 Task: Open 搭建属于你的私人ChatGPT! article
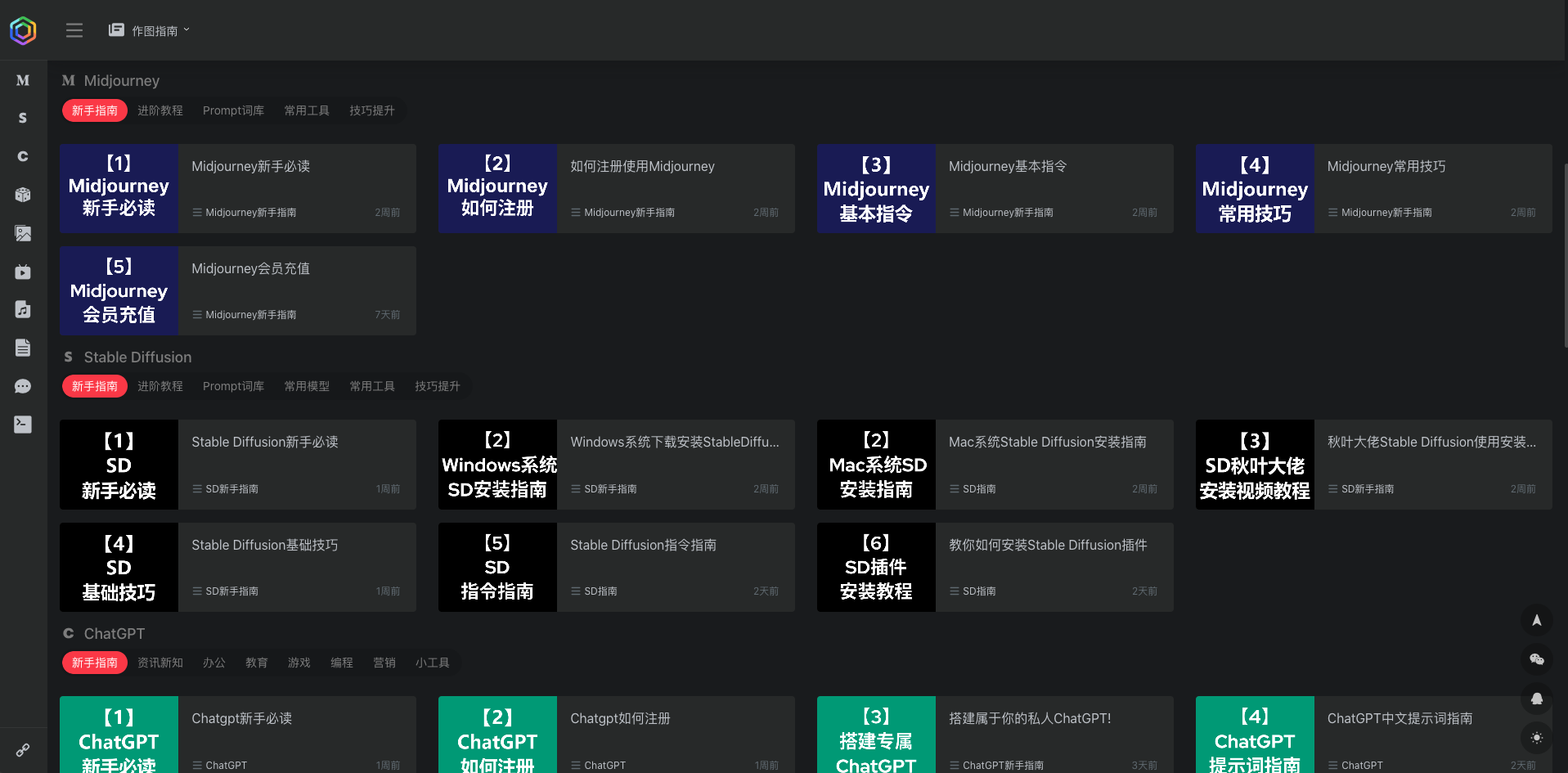point(1030,718)
